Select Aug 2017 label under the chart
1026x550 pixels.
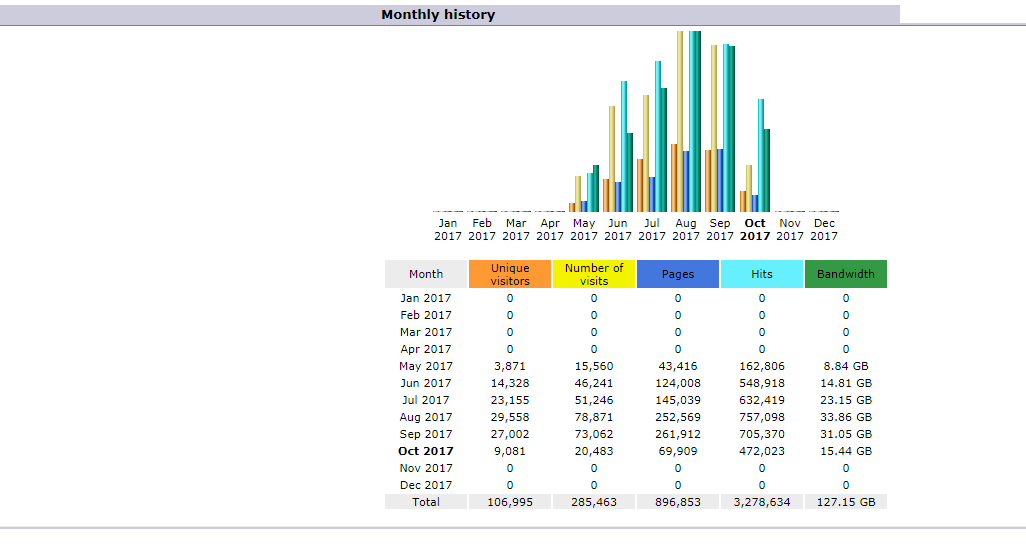686,230
